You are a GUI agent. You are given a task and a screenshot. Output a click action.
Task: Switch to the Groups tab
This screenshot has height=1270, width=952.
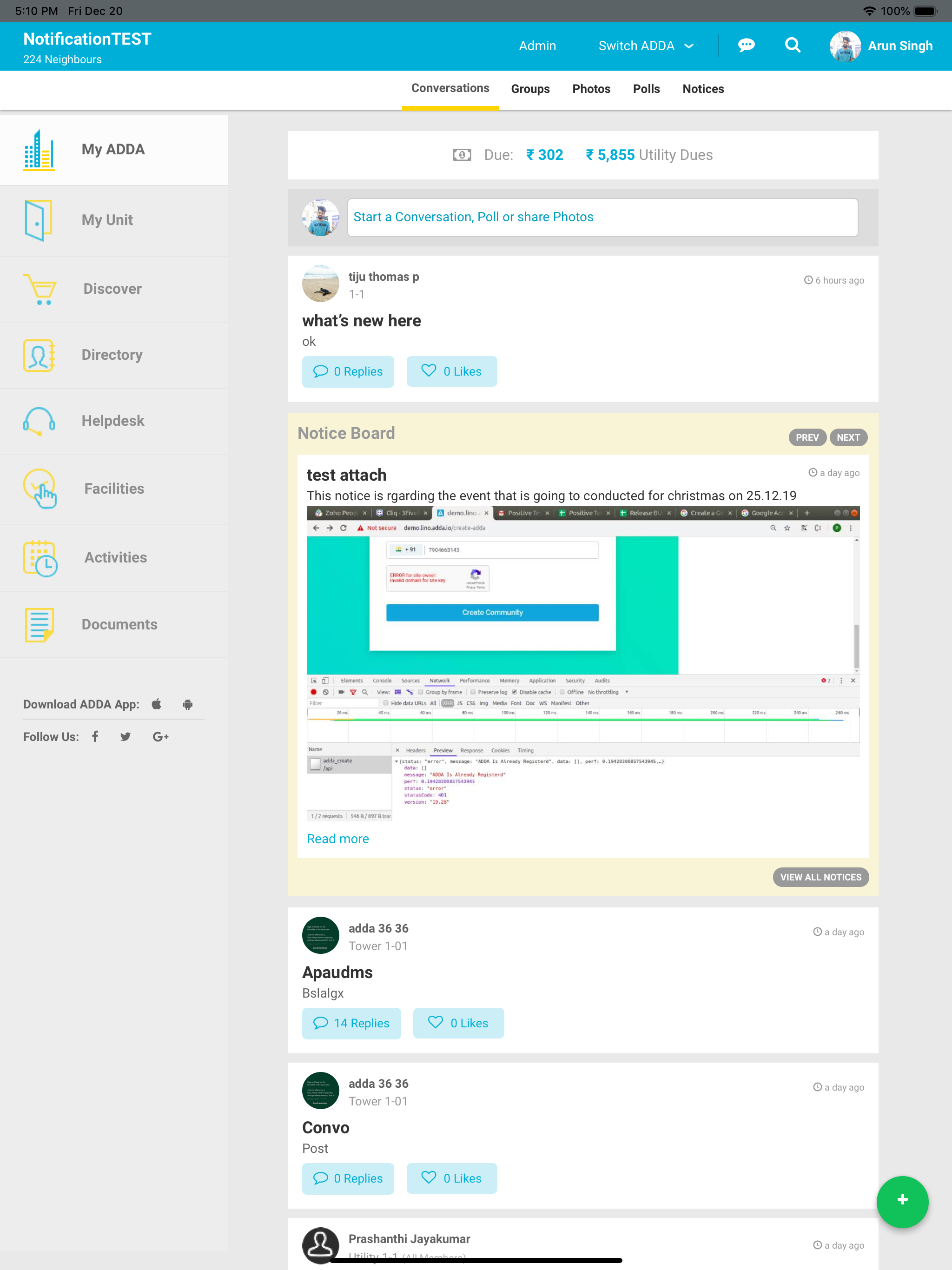(530, 89)
